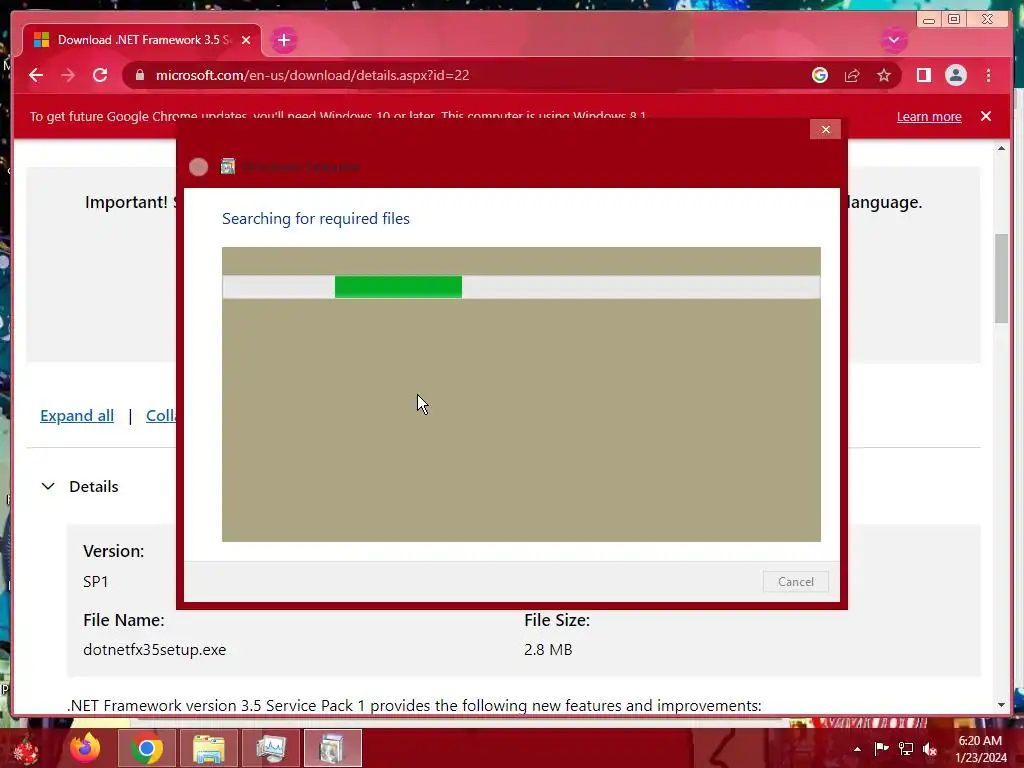Click the Windows Features title icon

(228, 167)
